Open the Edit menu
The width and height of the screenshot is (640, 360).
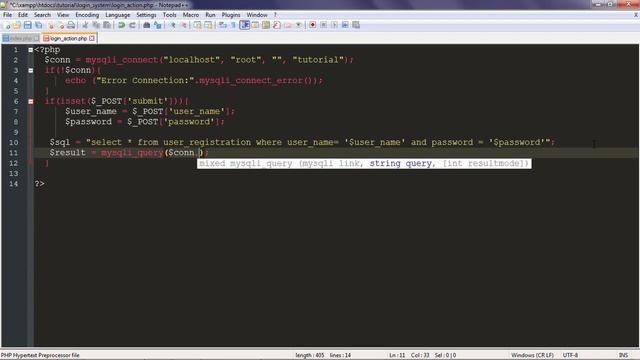click(23, 15)
